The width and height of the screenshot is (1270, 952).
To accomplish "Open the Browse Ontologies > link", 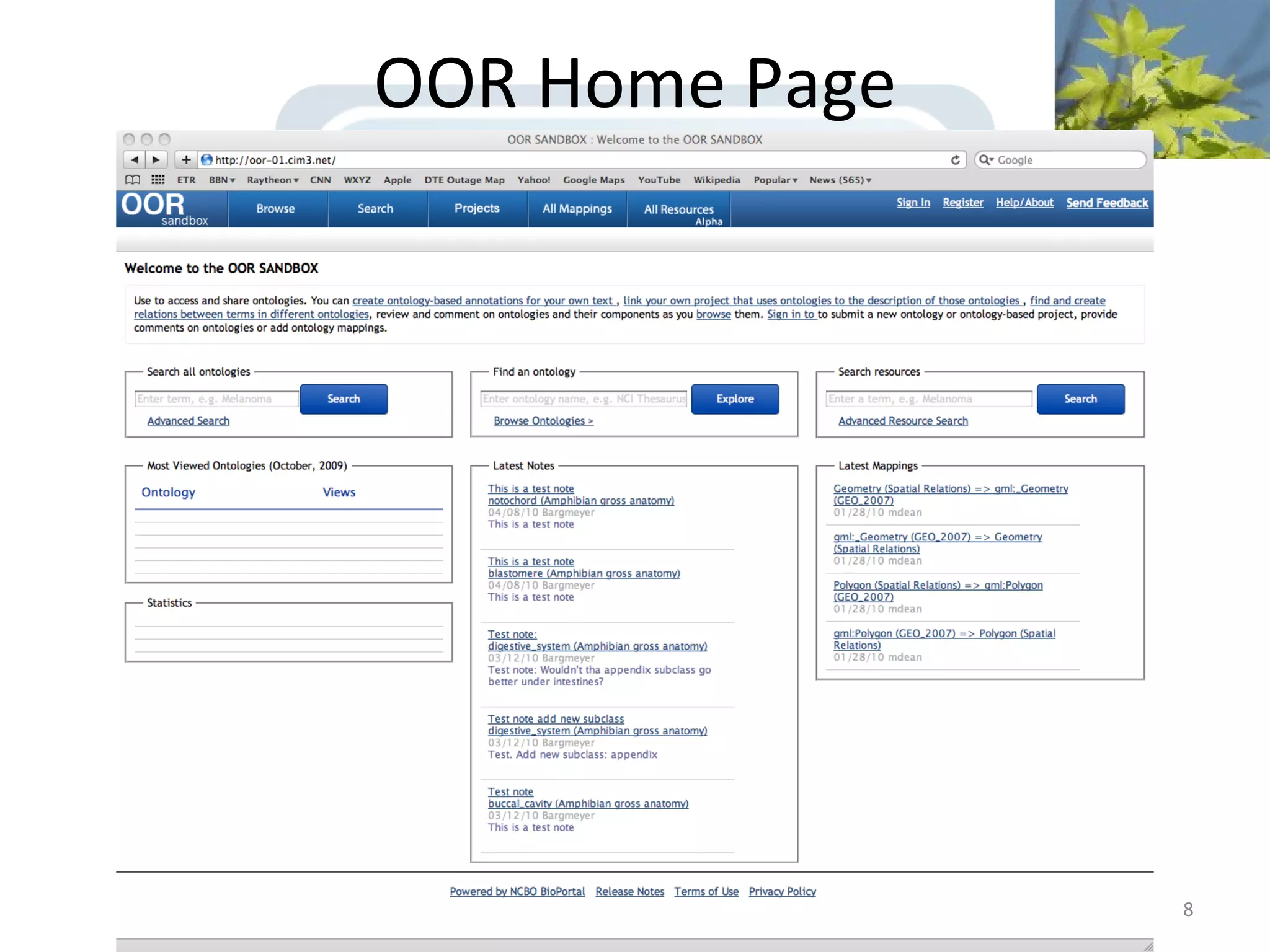I will 544,421.
